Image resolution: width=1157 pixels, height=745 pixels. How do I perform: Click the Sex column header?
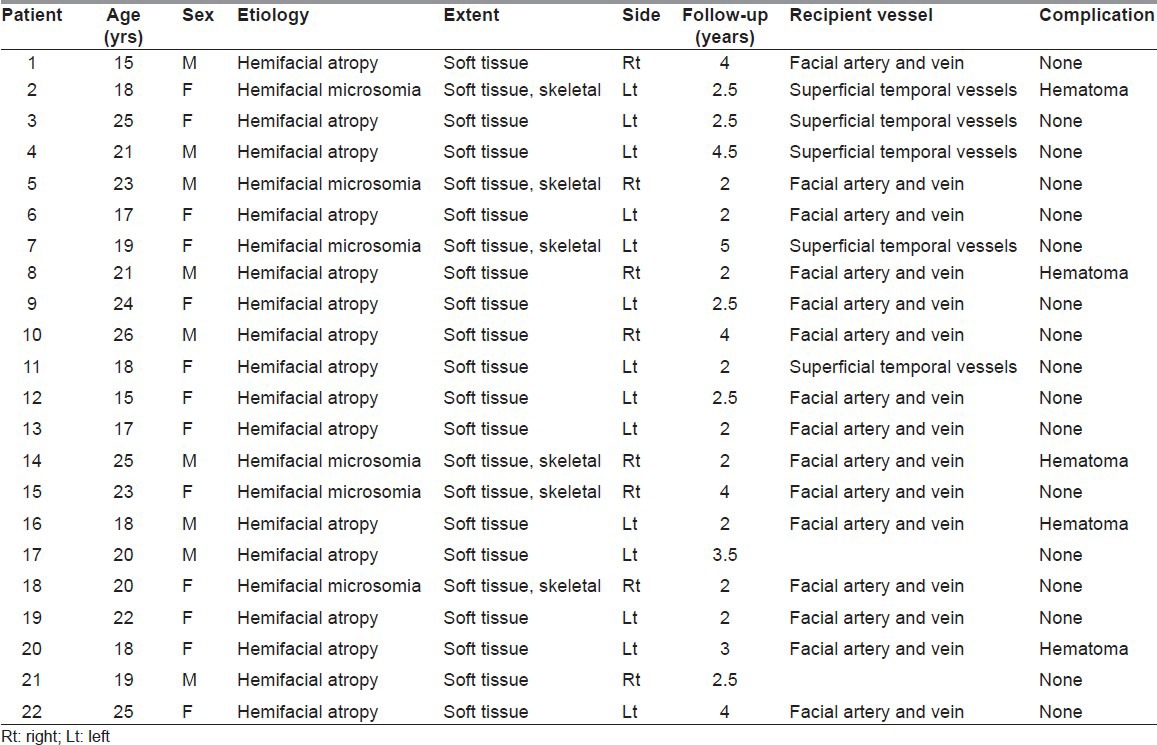(197, 16)
